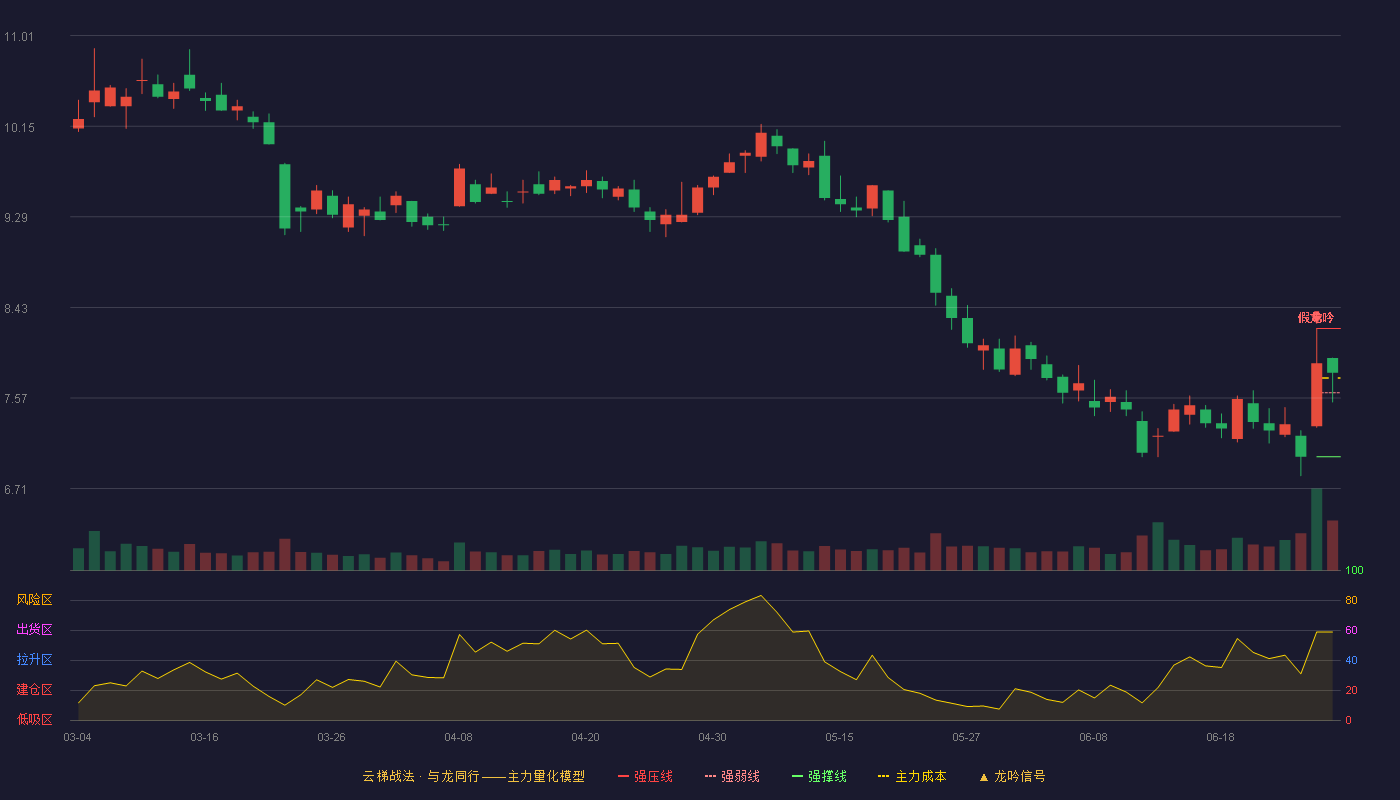Image resolution: width=1400 pixels, height=800 pixels.
Task: Toggle the 强撑线 legend entry
Action: (x=819, y=776)
